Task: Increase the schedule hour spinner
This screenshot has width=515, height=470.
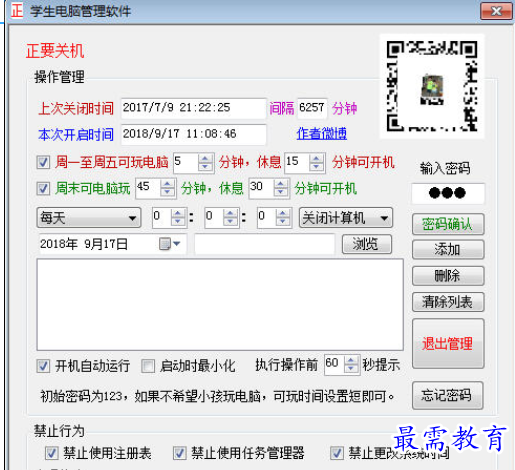Action: pyautogui.click(x=178, y=214)
